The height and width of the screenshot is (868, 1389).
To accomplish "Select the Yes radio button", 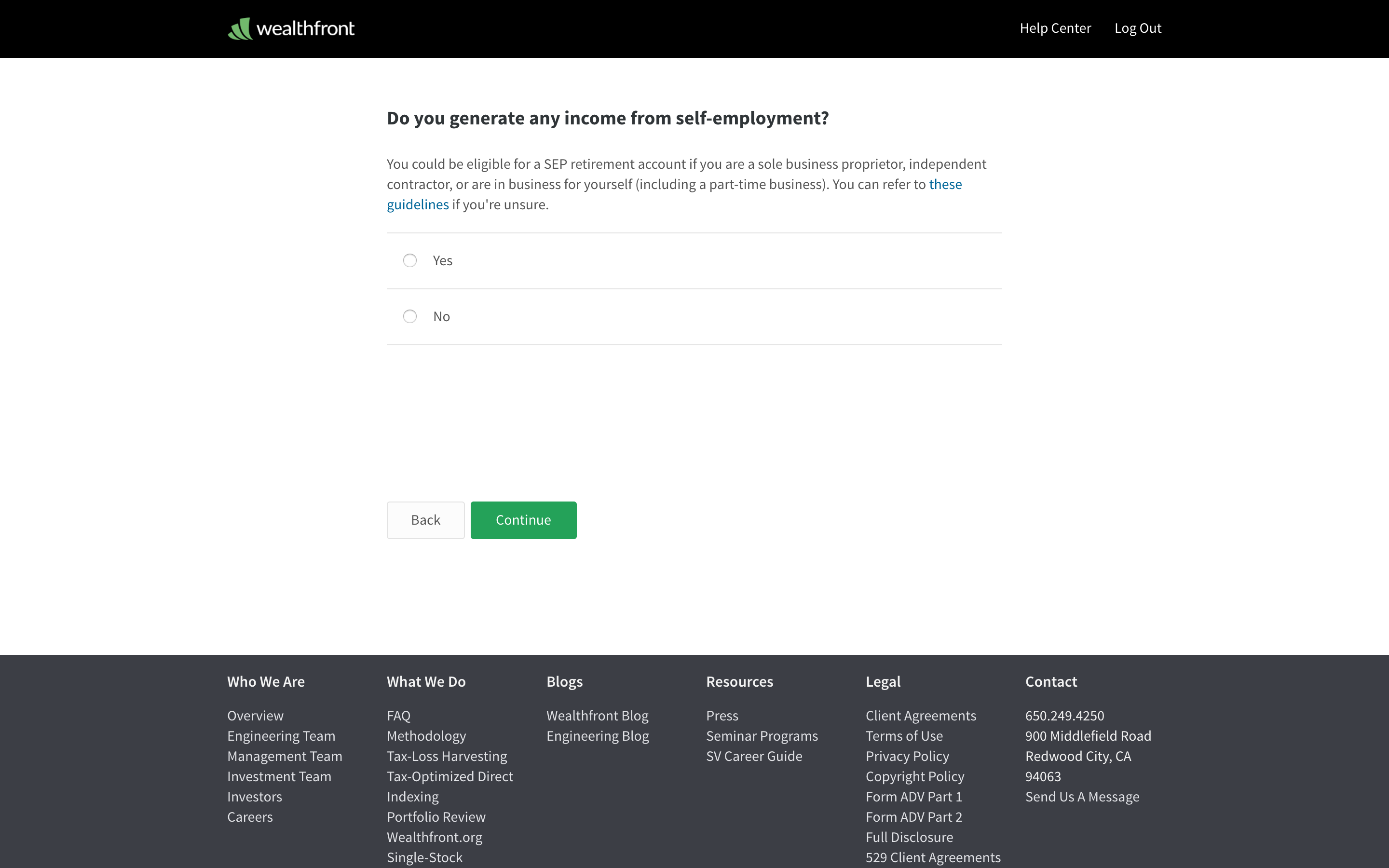I will pyautogui.click(x=410, y=260).
